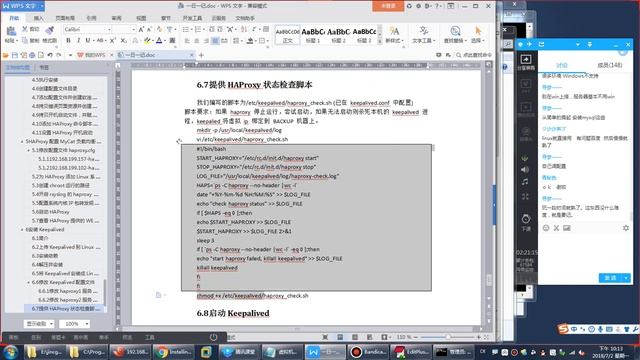Open the Developer Tools (开发工具) tab
Viewport: 640px width, 360px height.
(x=192, y=18)
